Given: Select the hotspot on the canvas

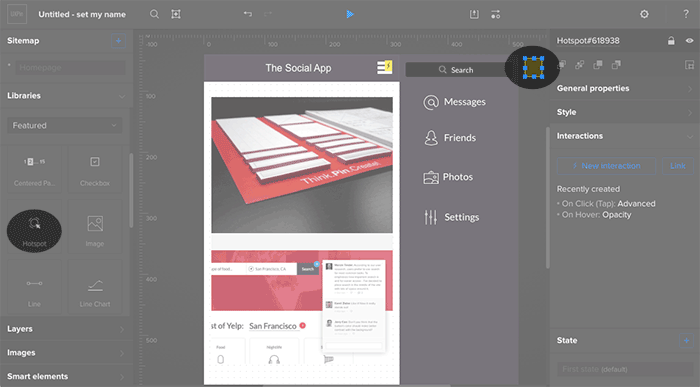Looking at the screenshot, I should pos(533,68).
